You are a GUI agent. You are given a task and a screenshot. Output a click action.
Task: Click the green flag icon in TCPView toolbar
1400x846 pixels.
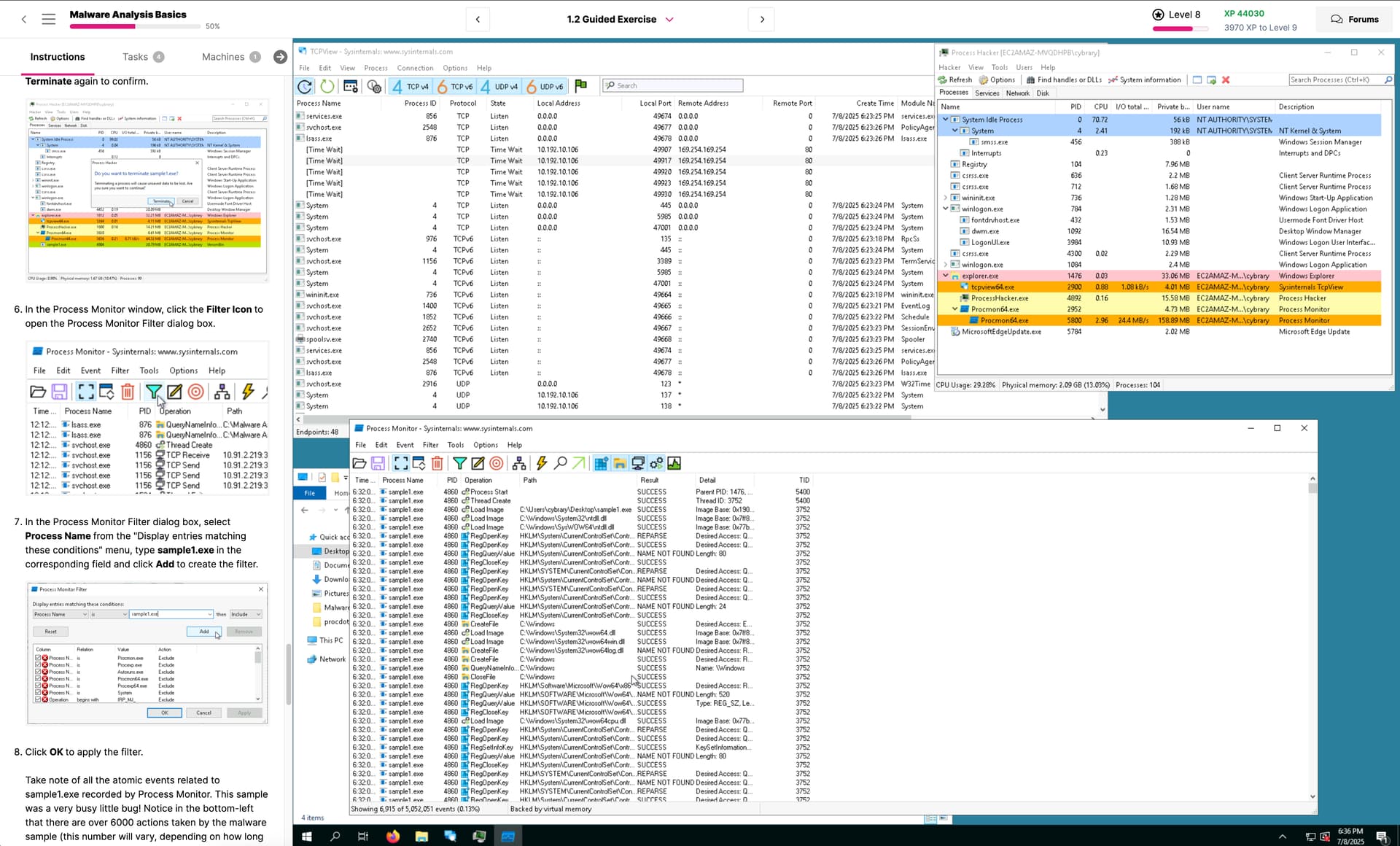pos(580,86)
